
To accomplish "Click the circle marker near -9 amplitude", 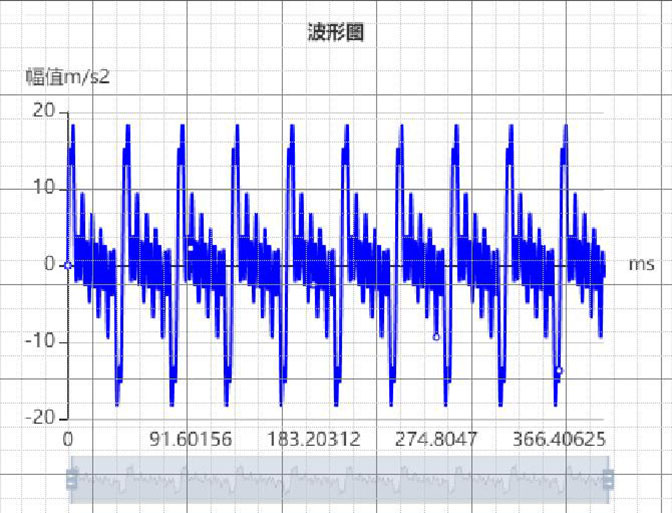I will (436, 337).
